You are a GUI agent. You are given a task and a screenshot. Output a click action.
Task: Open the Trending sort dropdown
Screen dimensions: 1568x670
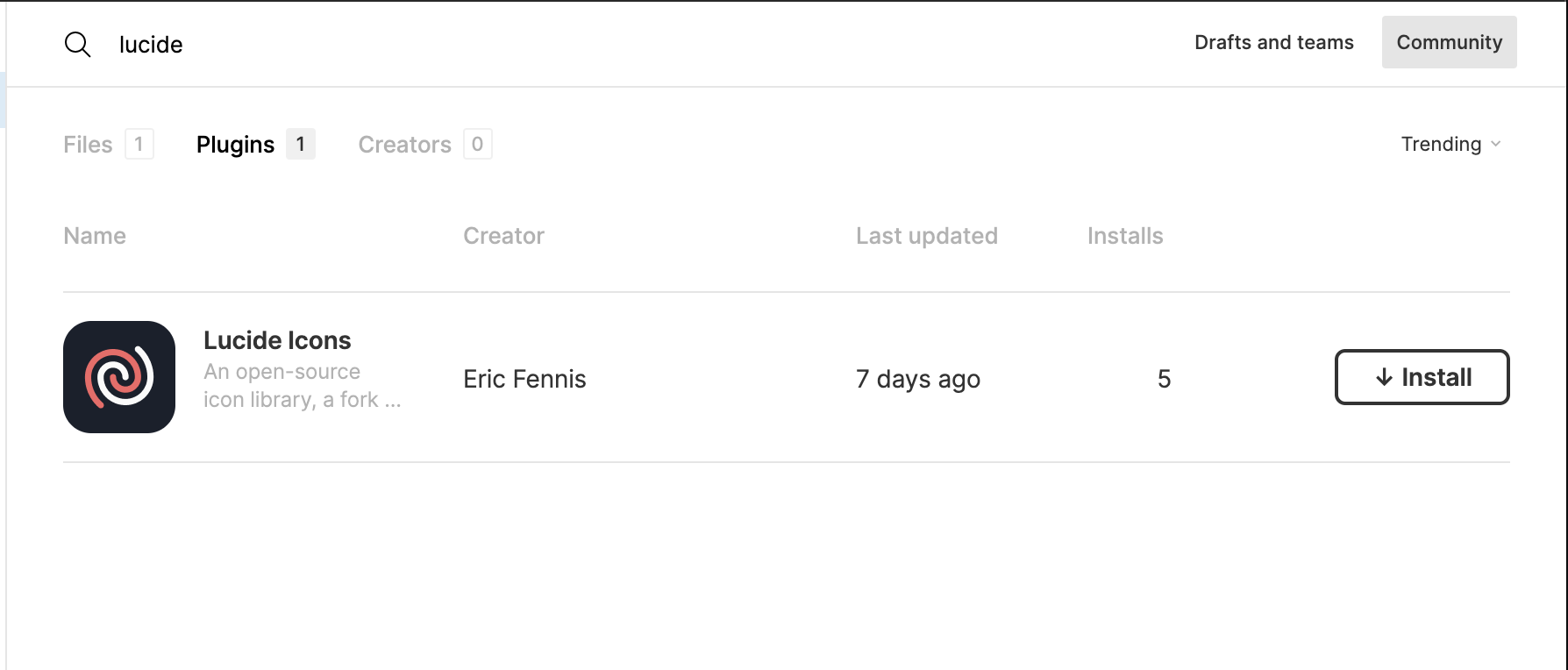(x=1447, y=144)
